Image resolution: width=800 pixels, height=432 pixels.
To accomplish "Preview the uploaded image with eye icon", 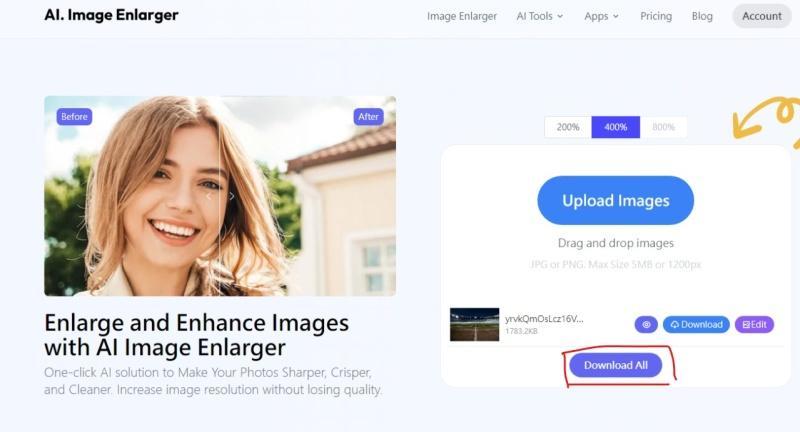I will [646, 324].
